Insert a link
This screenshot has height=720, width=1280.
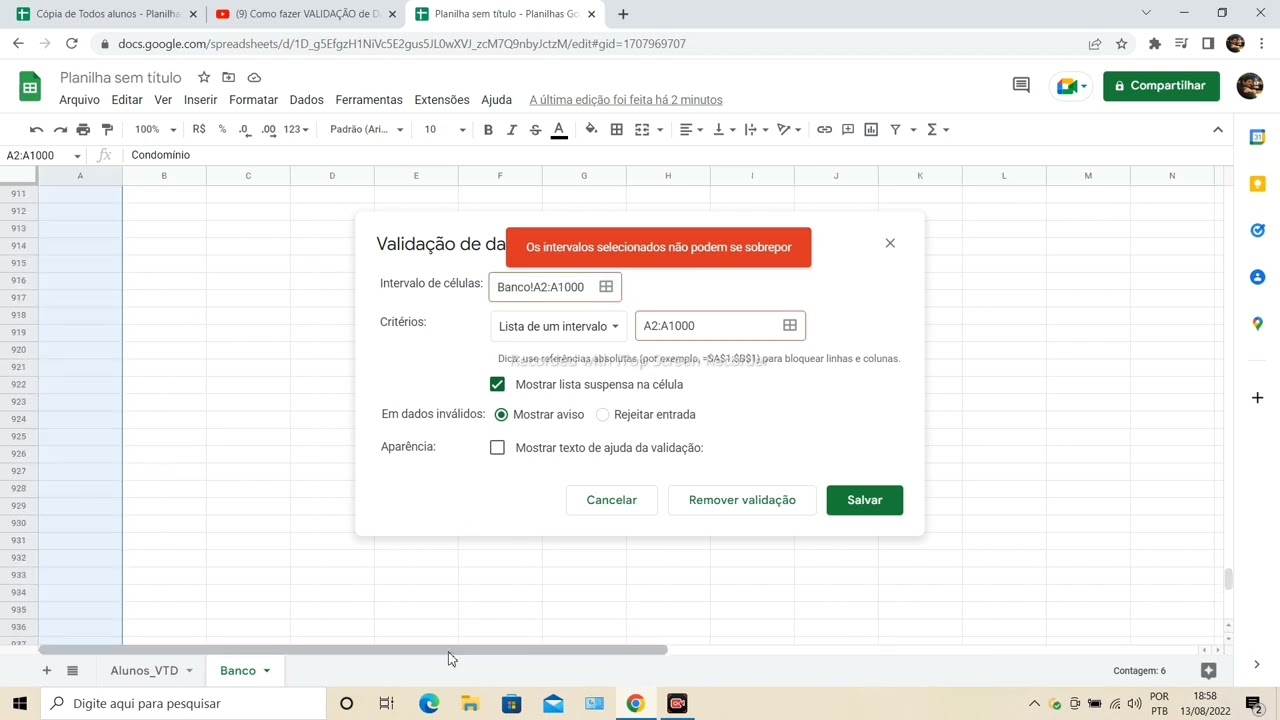(824, 129)
